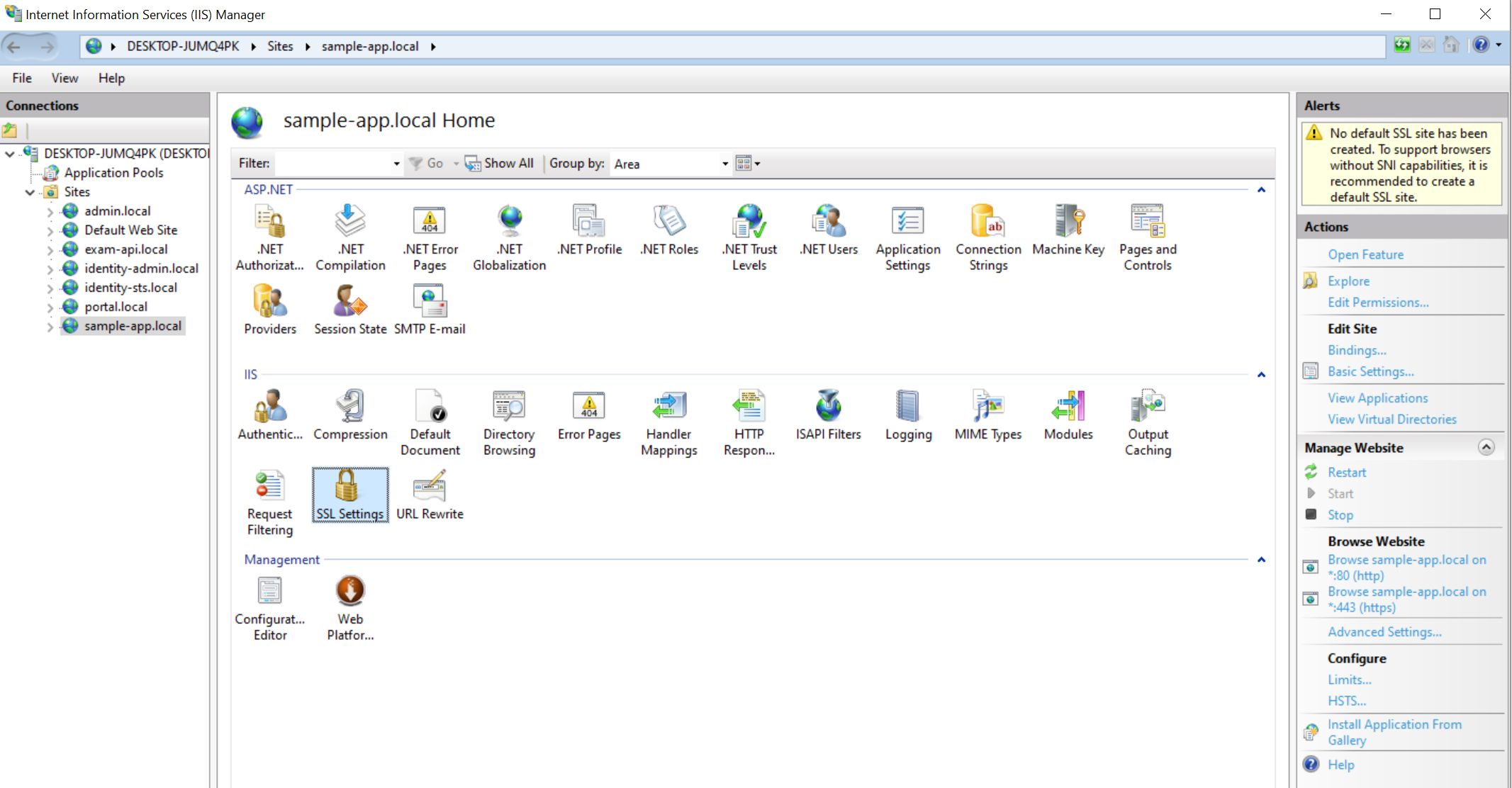This screenshot has height=788, width=1512.
Task: Open the URL Rewrite feature
Action: point(430,493)
